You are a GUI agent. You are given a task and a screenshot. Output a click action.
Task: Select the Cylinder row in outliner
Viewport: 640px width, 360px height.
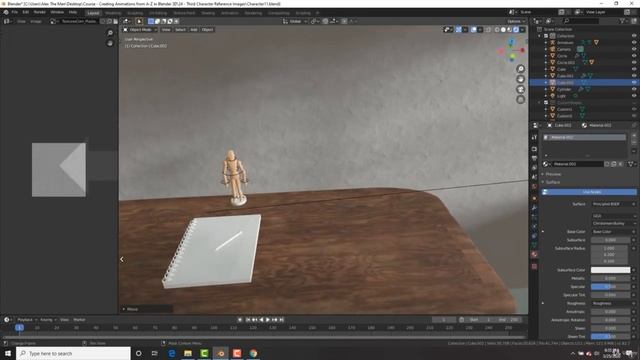coord(564,89)
